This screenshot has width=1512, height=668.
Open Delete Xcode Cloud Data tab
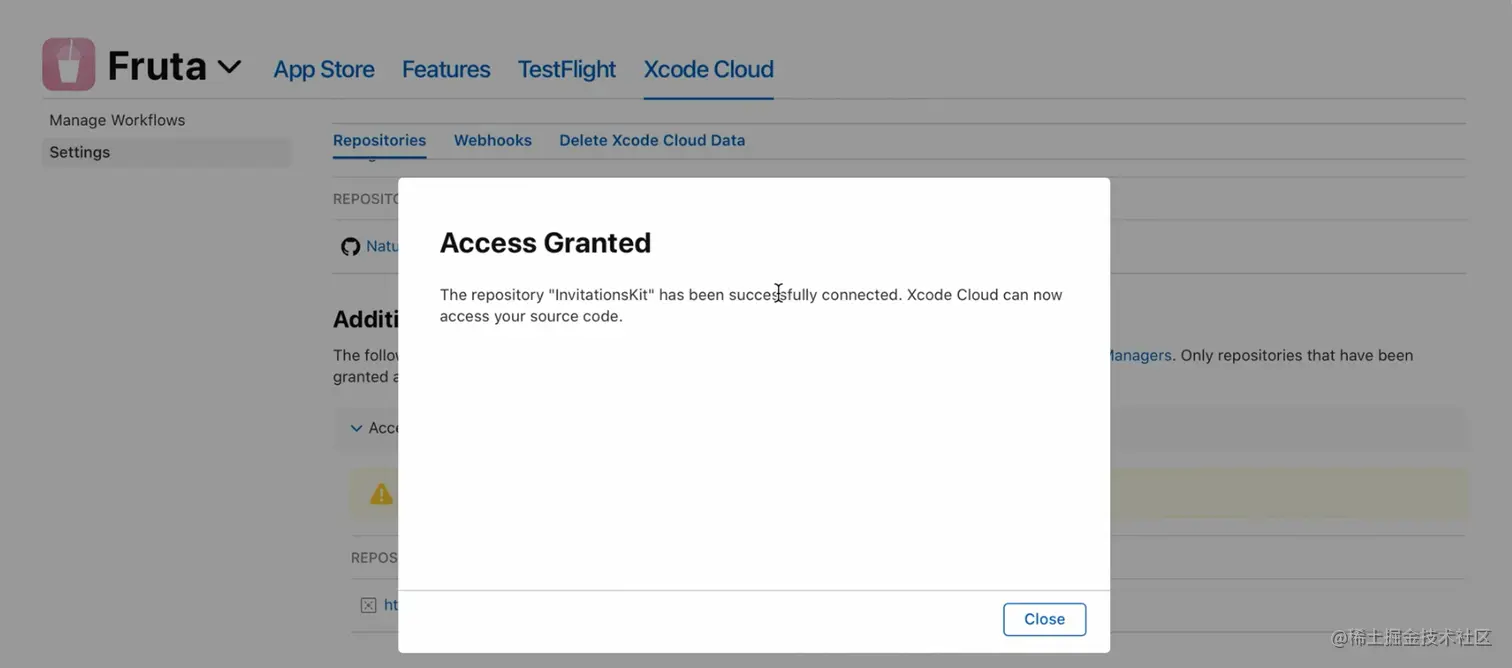point(652,140)
